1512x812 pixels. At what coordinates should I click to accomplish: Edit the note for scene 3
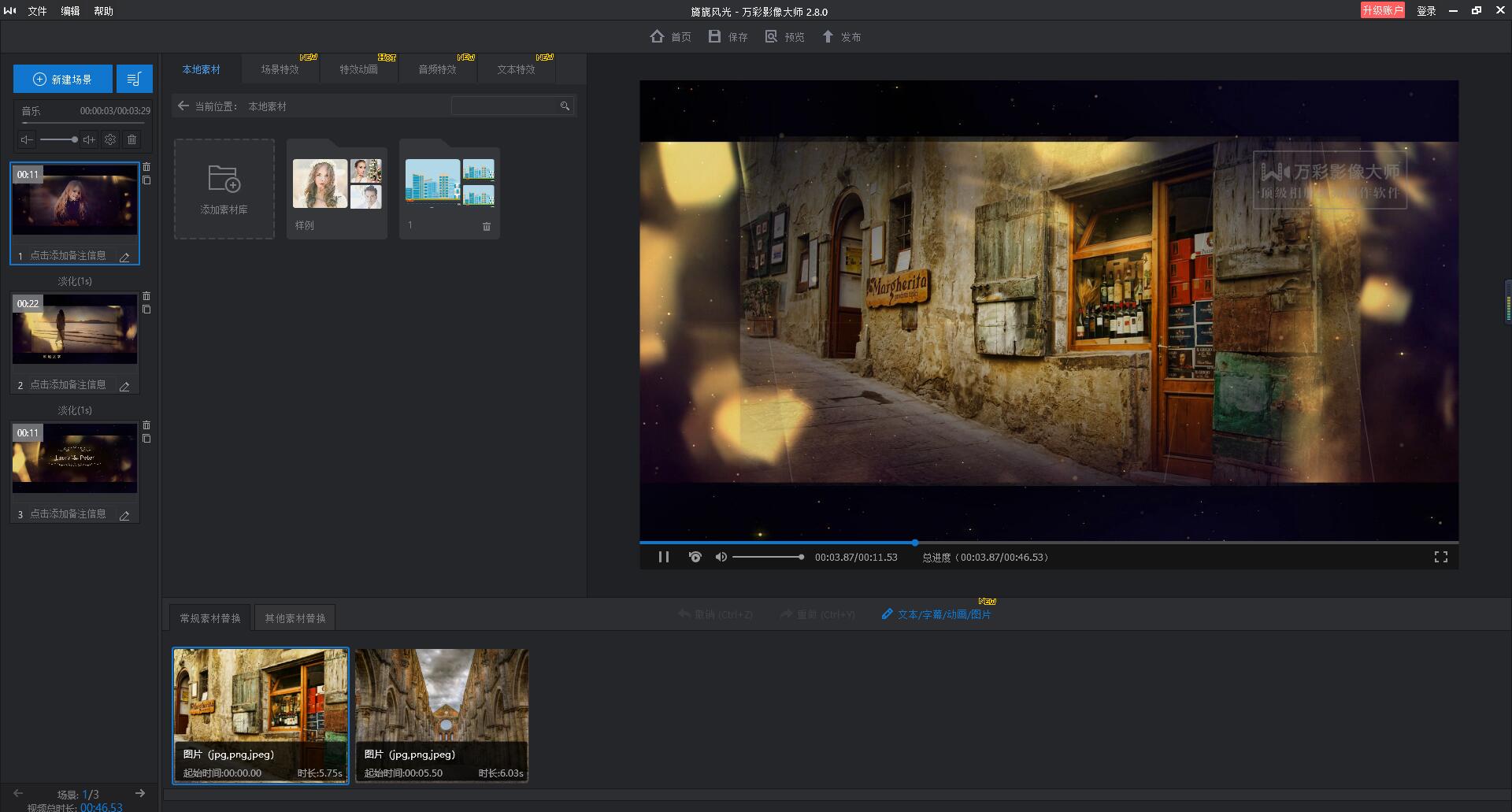pos(124,515)
